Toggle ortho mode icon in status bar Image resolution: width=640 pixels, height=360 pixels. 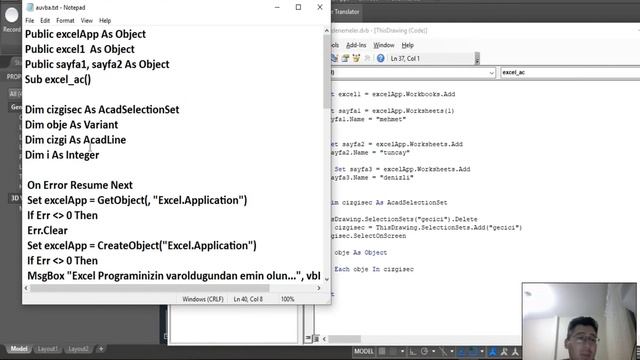pos(413,351)
